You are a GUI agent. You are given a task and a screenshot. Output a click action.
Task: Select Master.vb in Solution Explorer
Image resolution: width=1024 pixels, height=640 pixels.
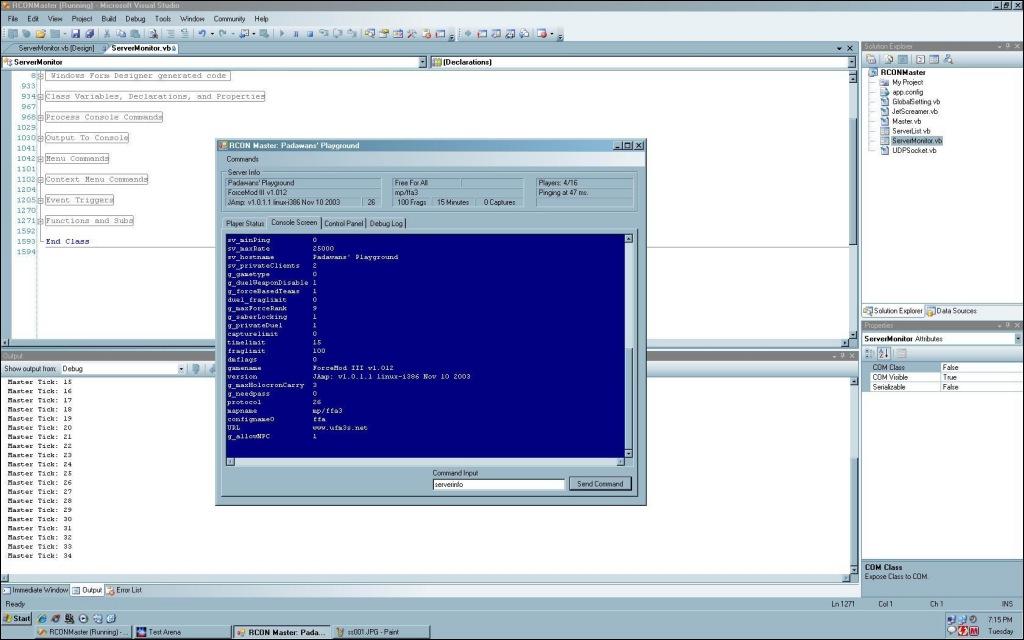click(906, 121)
